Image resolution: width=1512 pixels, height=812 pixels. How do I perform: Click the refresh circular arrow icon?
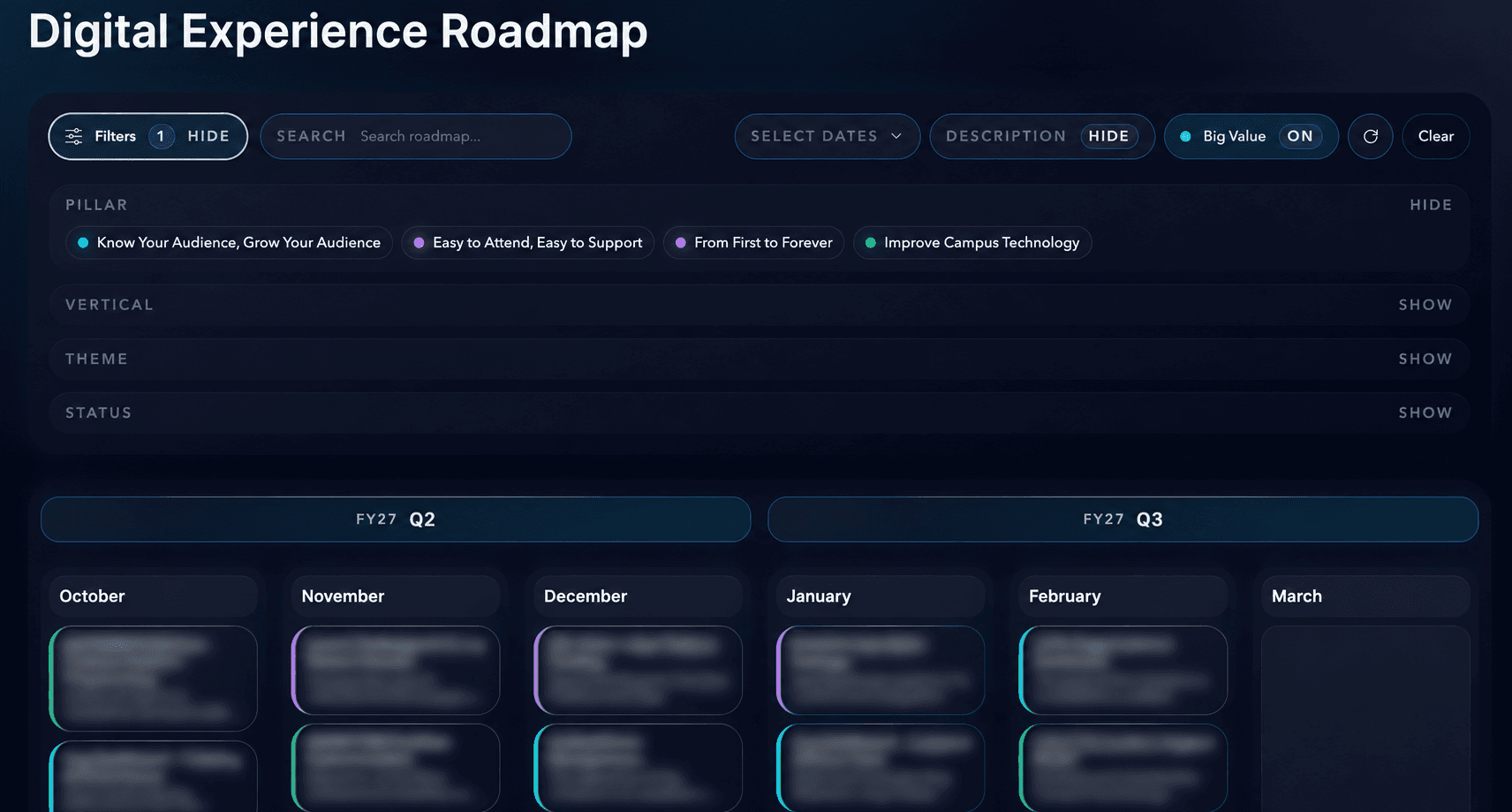click(x=1371, y=136)
